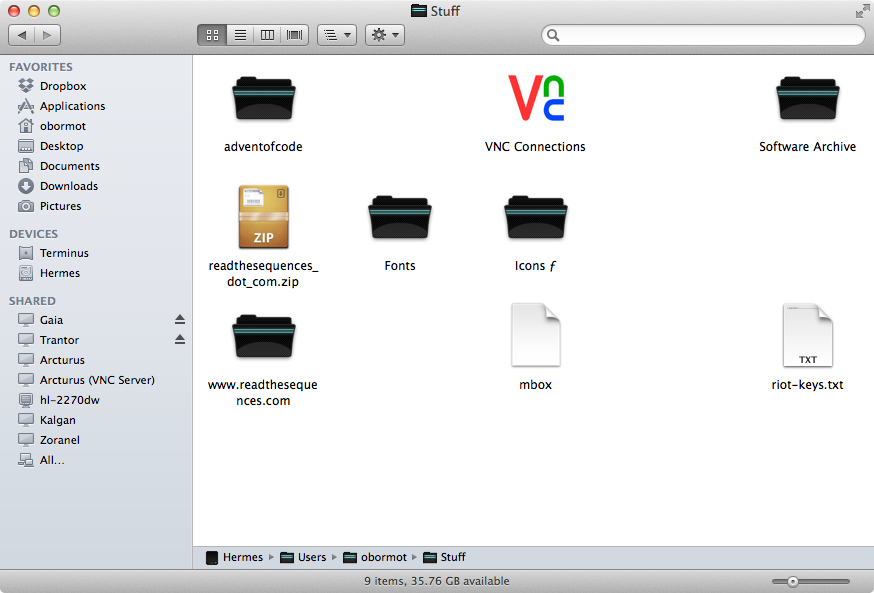Open the item arrangement dropdown
The height and width of the screenshot is (593, 874).
pyautogui.click(x=337, y=35)
